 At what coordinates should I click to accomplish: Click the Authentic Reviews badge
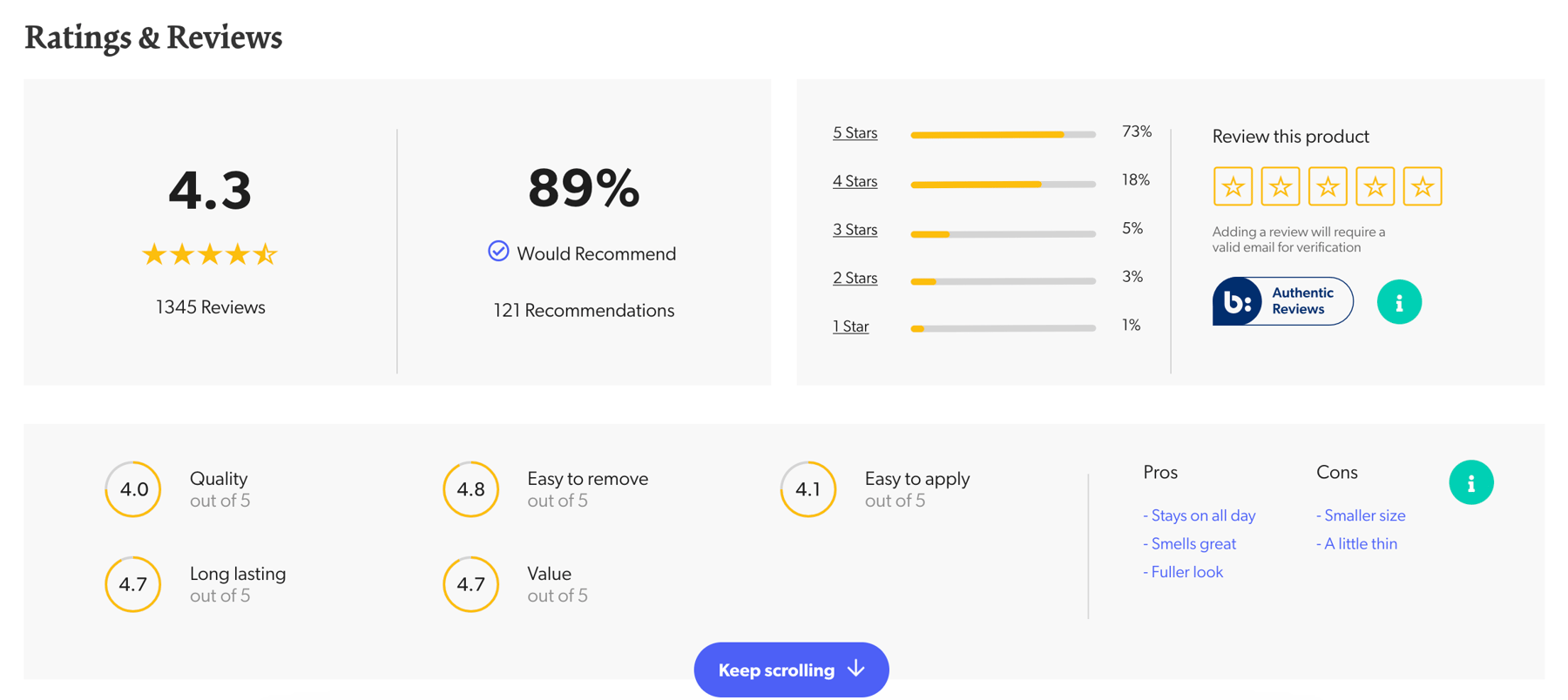tap(1282, 301)
